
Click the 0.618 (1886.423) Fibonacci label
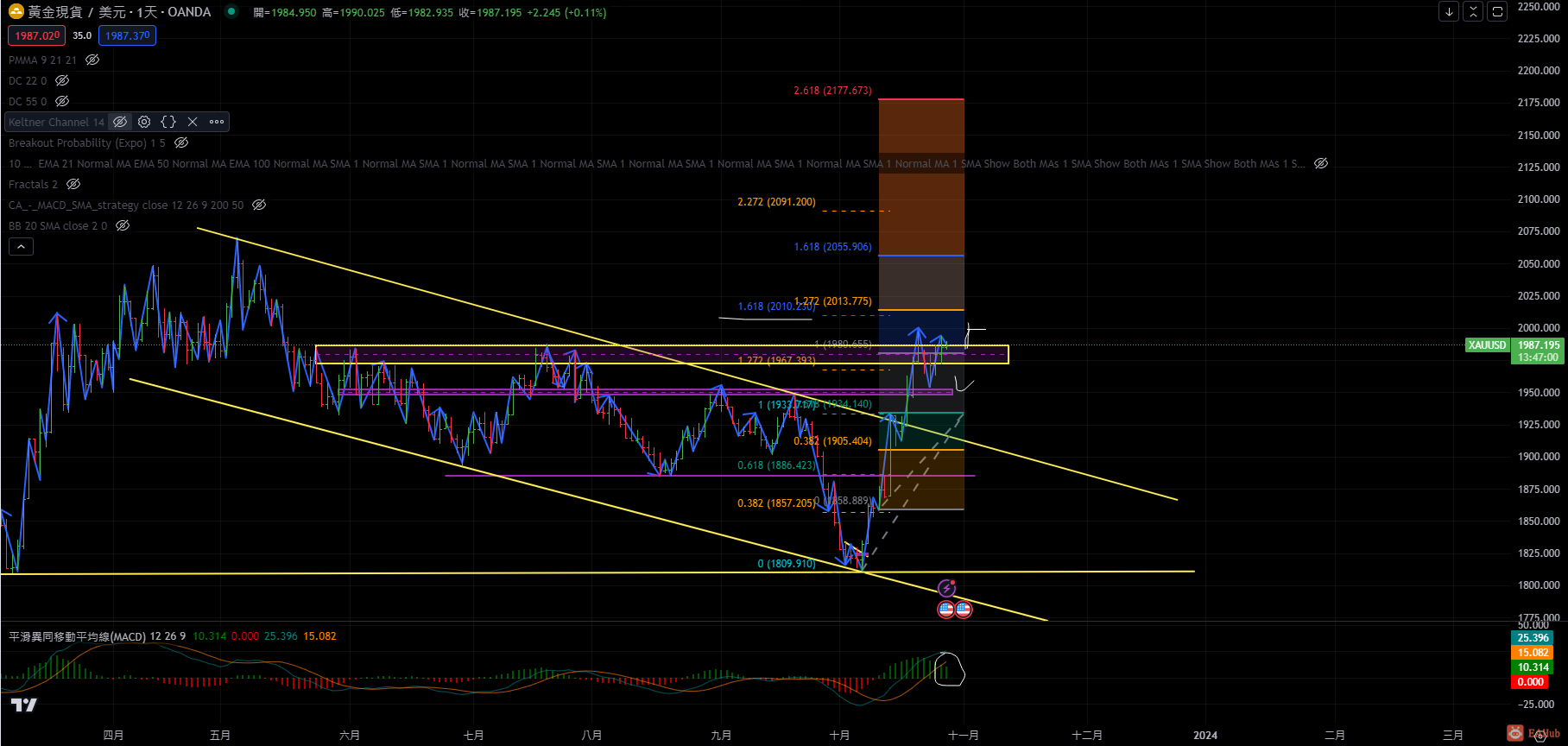tap(775, 465)
